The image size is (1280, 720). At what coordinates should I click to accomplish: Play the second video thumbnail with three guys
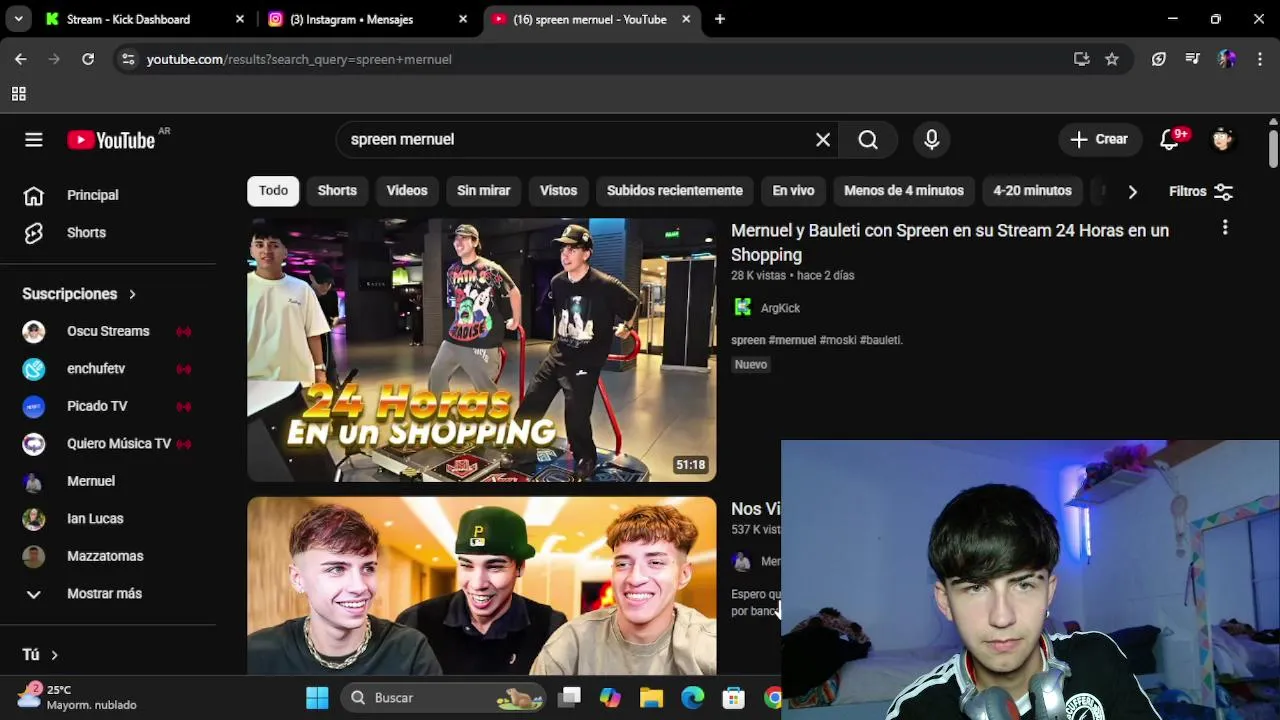coord(482,586)
